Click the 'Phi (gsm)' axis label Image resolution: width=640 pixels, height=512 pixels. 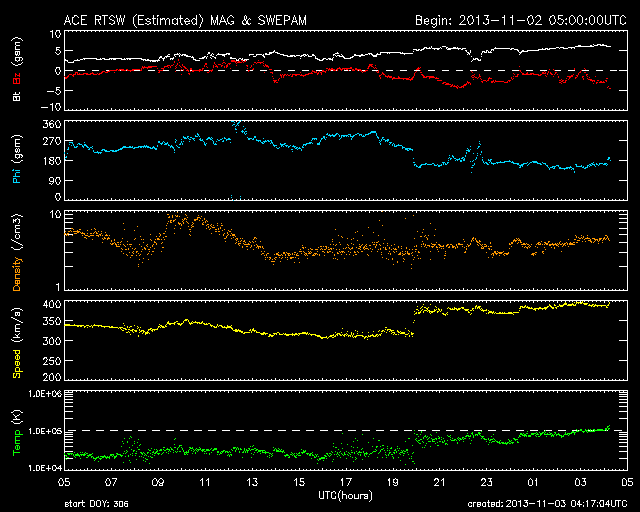coord(17,159)
